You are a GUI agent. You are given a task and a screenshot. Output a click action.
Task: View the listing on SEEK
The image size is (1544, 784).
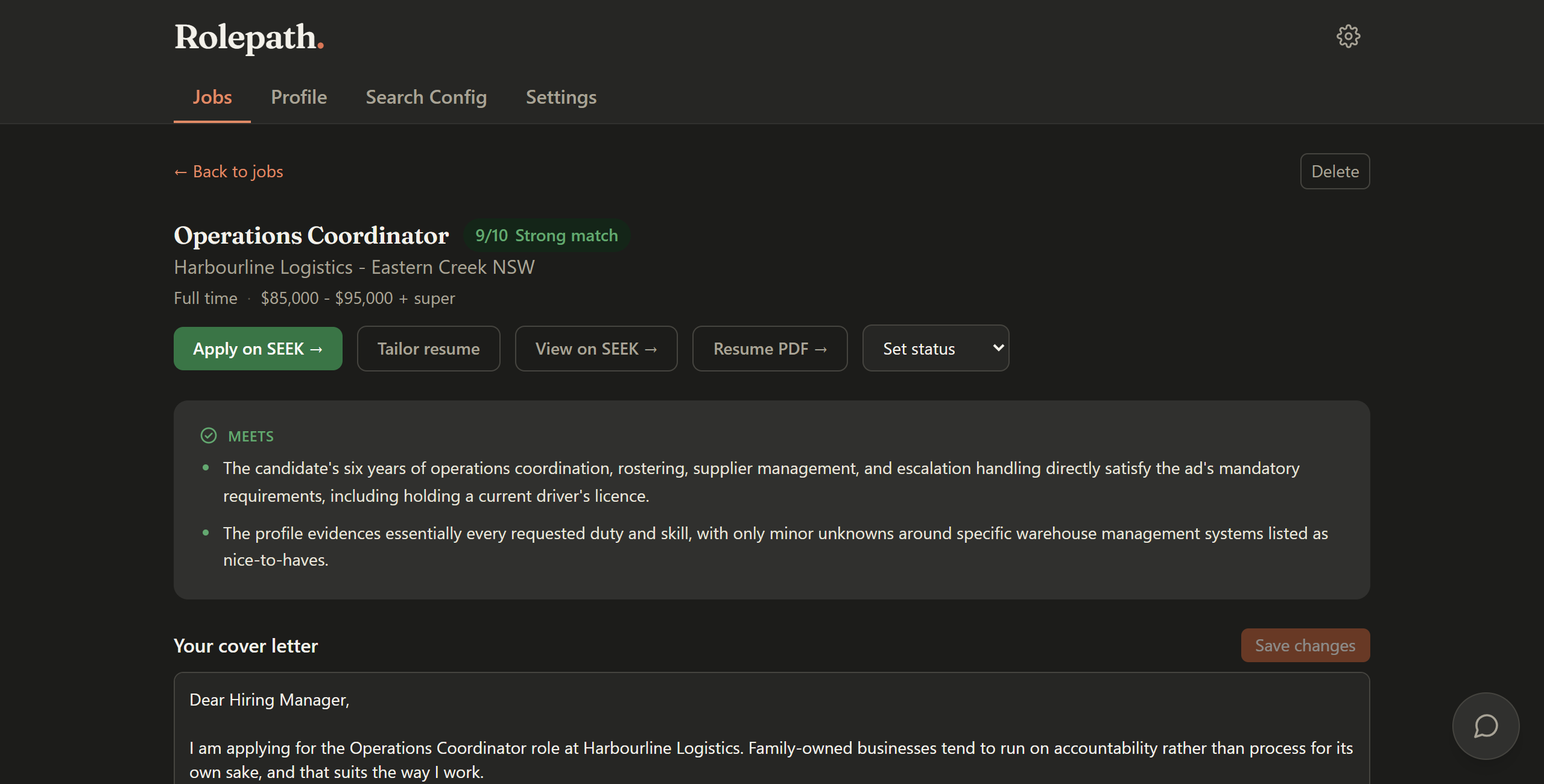(x=596, y=349)
